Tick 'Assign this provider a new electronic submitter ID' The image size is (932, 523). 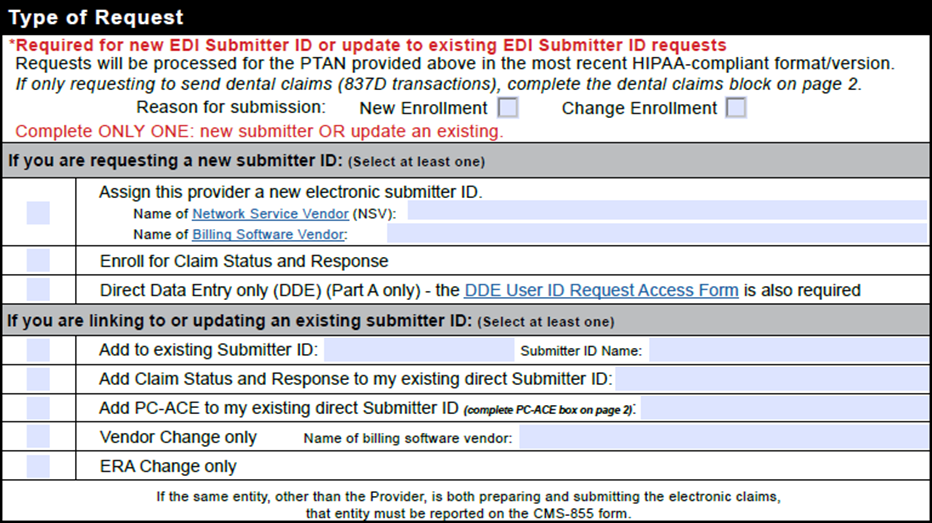point(38,213)
